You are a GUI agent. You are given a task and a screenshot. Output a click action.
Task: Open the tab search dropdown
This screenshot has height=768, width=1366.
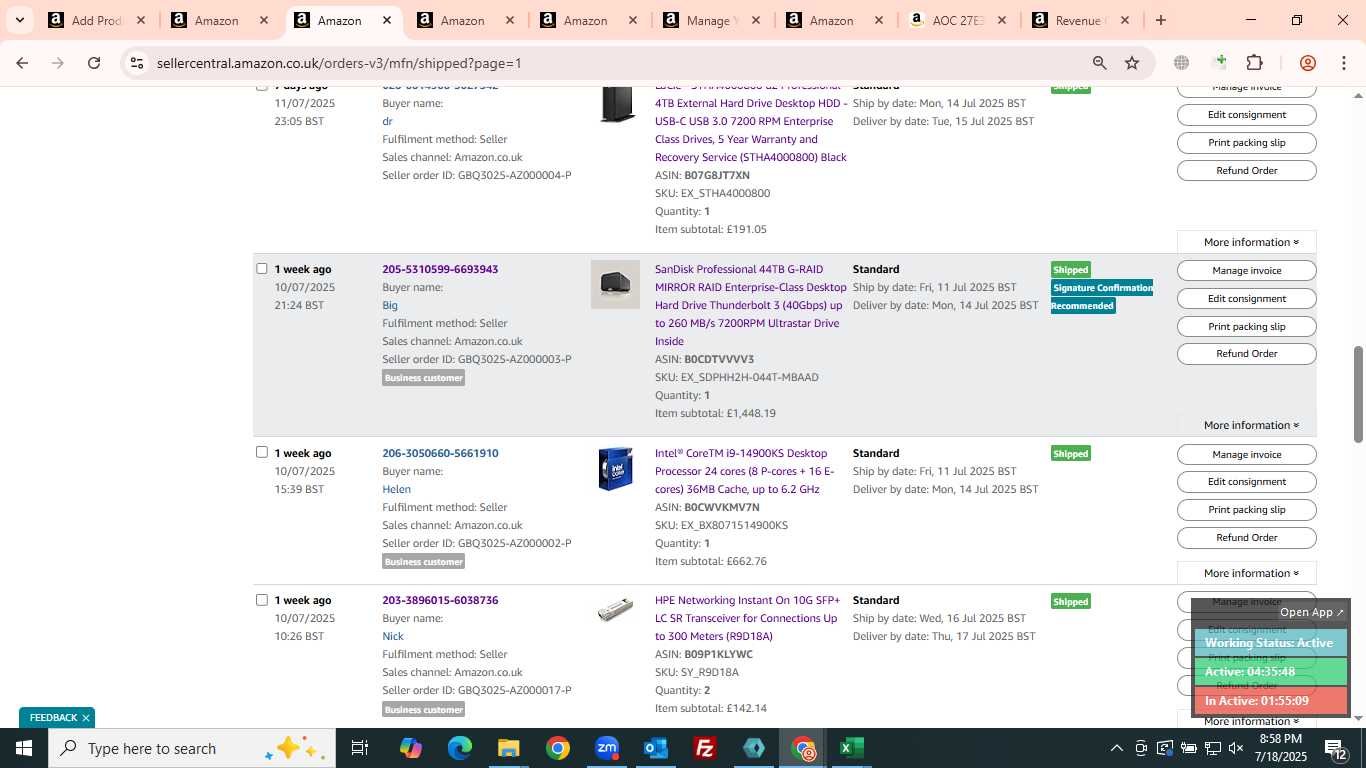pos(21,20)
